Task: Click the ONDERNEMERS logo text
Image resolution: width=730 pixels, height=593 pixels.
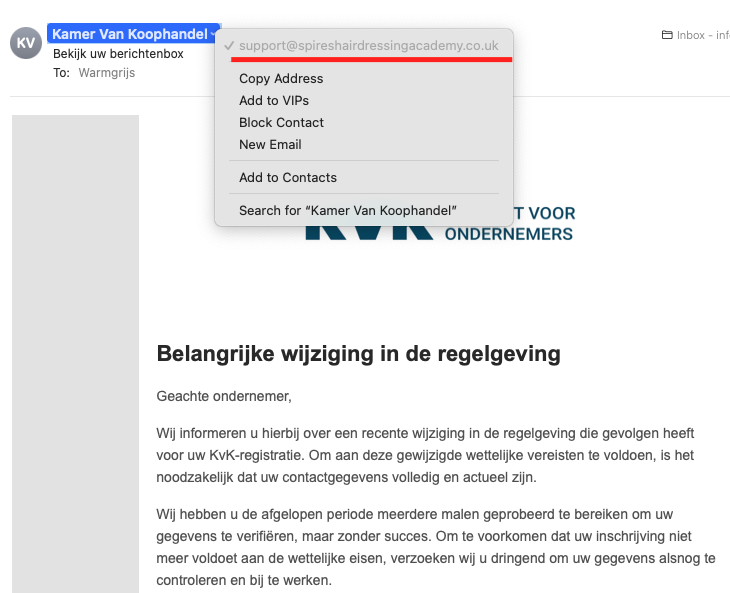Action: 508,234
